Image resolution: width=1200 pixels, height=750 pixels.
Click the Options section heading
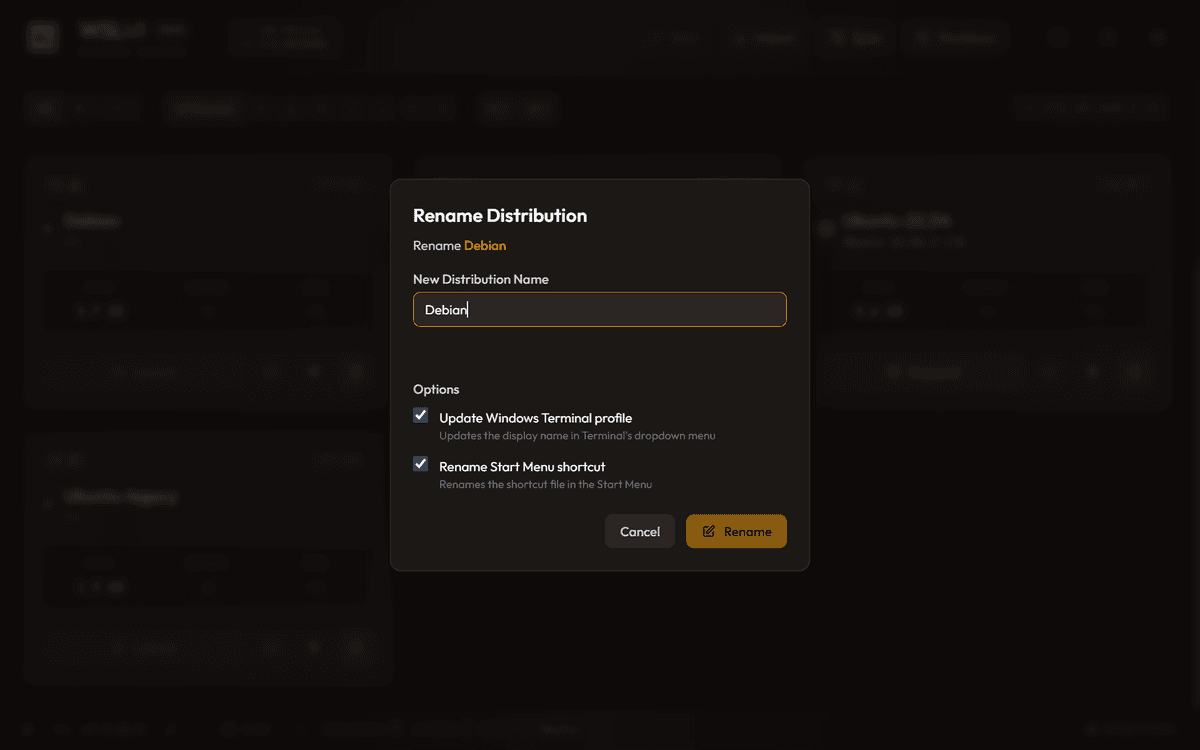point(436,389)
